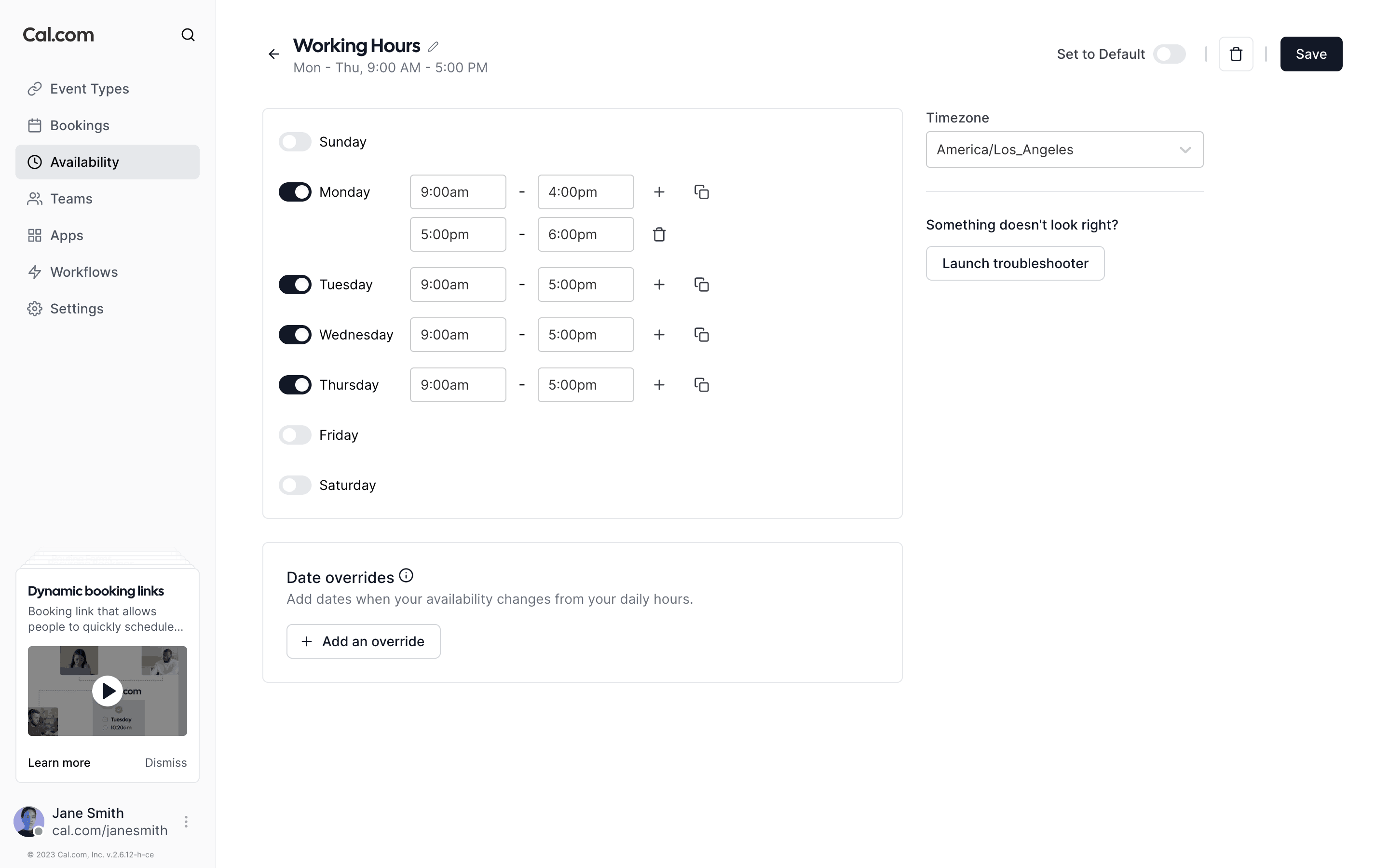Click the back arrow beside Working Hours
The width and height of the screenshot is (1389, 868).
pos(274,54)
